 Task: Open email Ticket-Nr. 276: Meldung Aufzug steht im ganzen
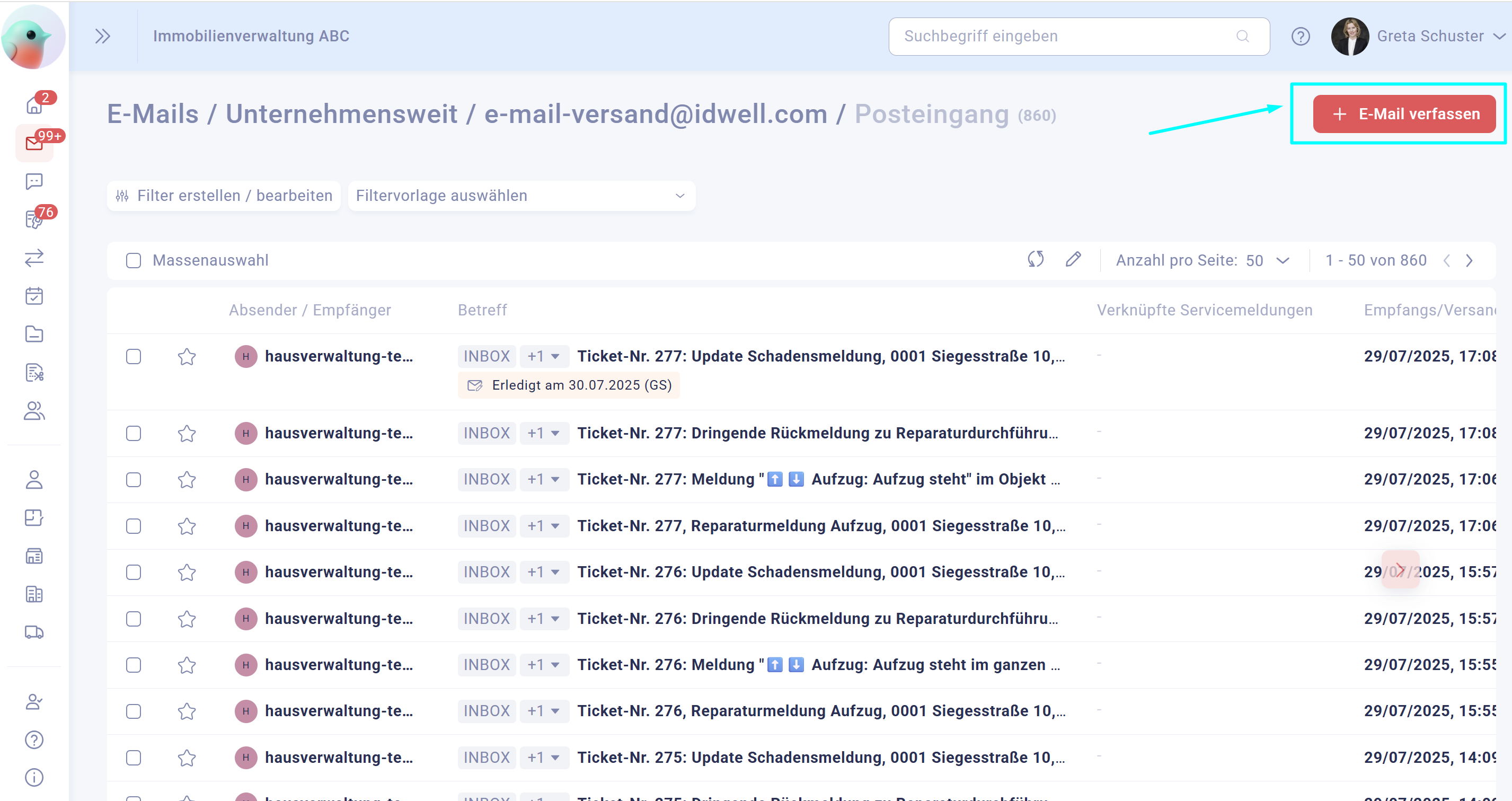point(818,665)
